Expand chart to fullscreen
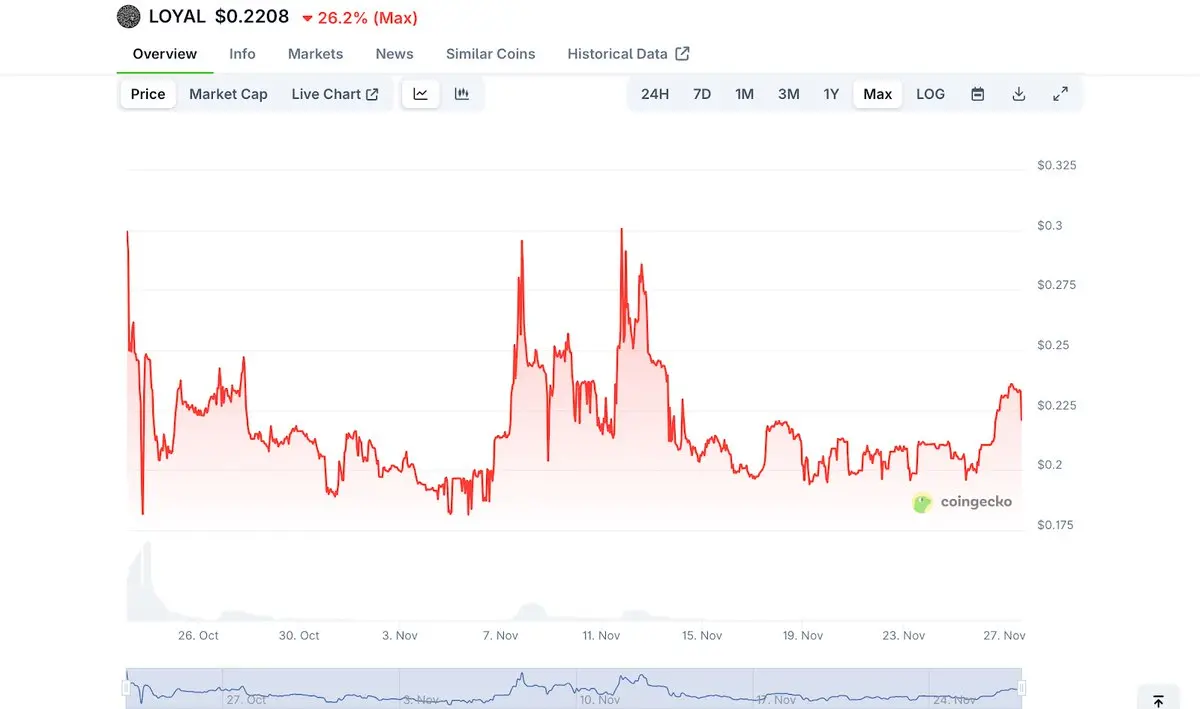The image size is (1200, 709). click(x=1061, y=94)
